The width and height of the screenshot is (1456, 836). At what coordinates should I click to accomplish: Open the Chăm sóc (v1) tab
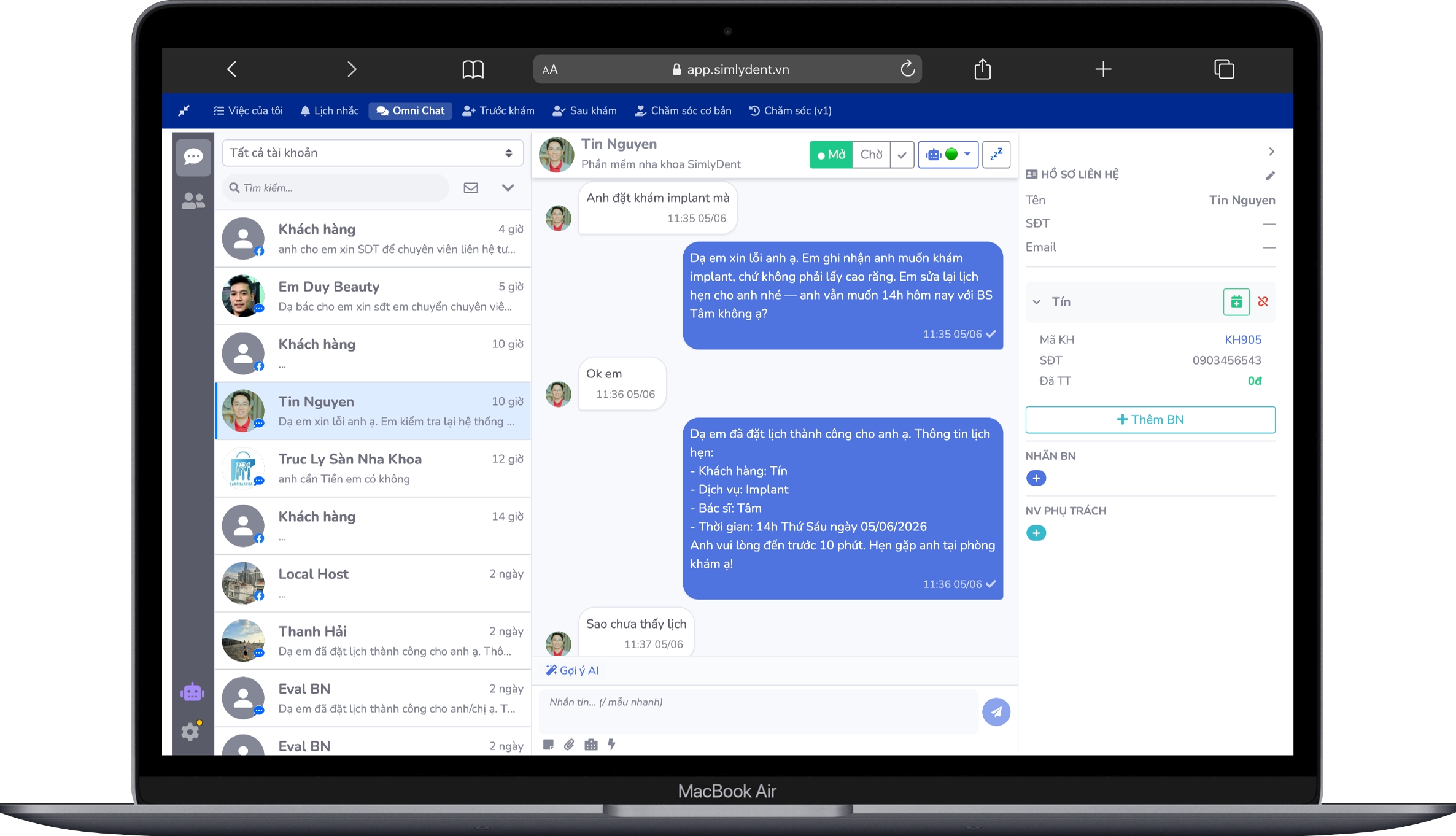(791, 110)
